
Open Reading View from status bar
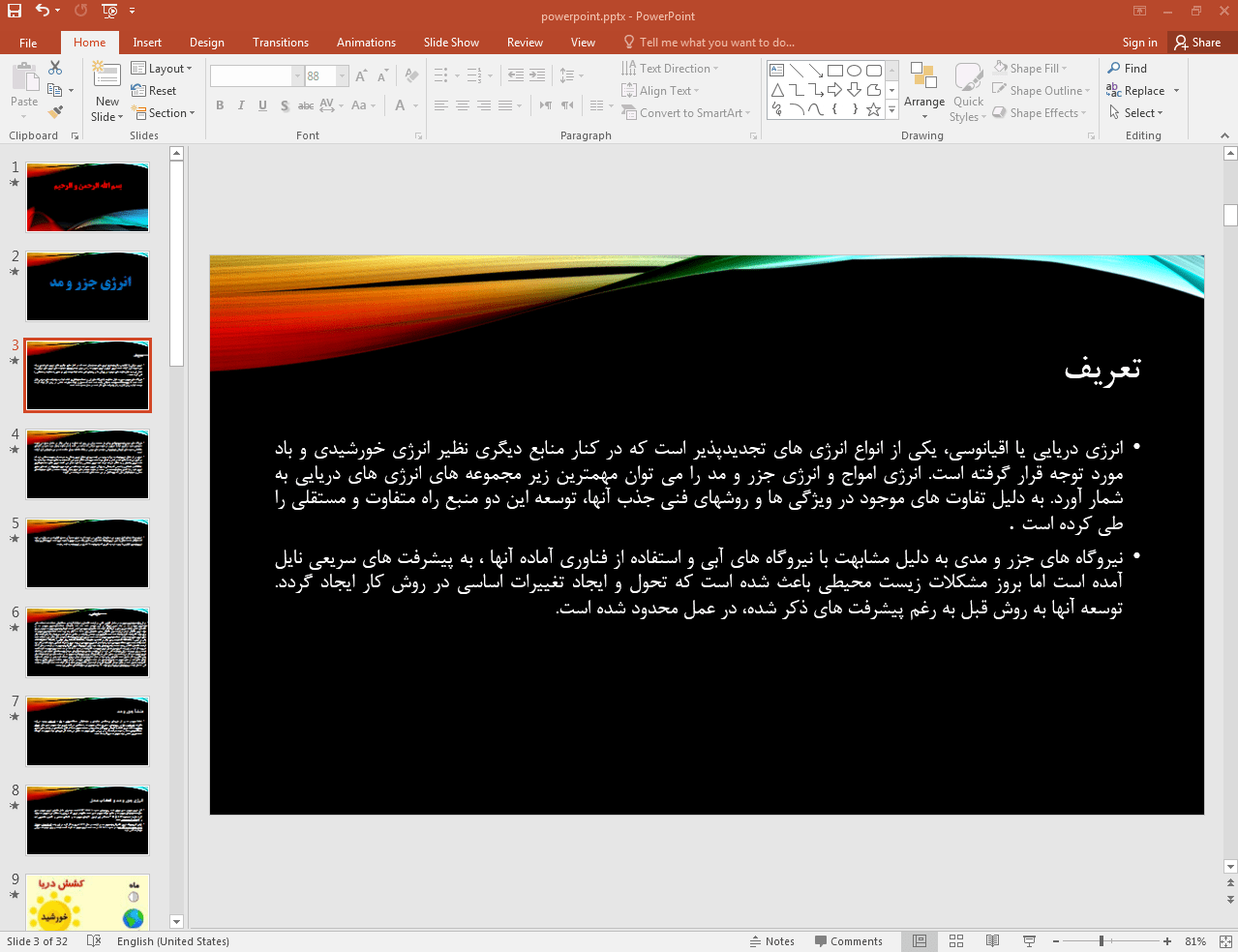(992, 941)
